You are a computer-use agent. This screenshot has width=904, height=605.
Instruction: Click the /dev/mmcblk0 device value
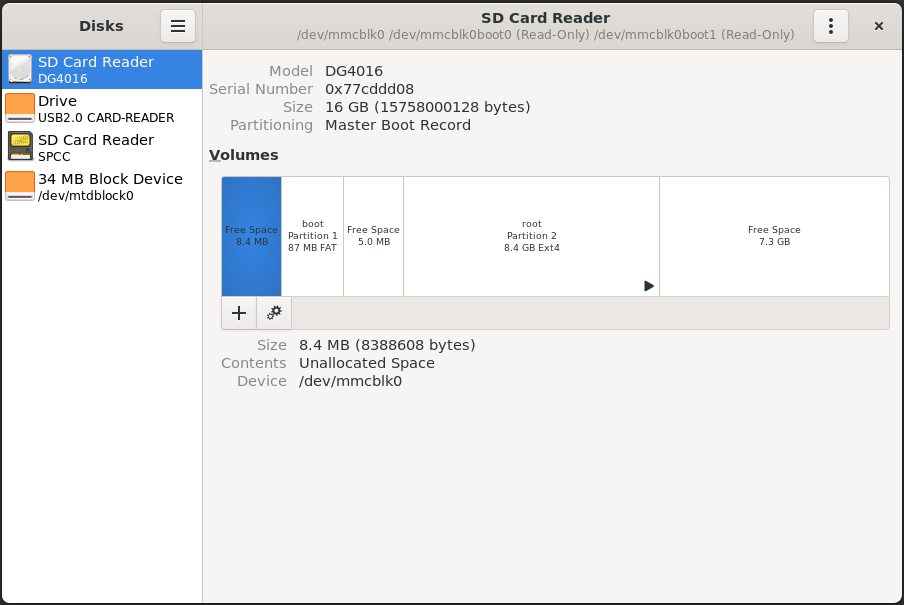pos(351,381)
